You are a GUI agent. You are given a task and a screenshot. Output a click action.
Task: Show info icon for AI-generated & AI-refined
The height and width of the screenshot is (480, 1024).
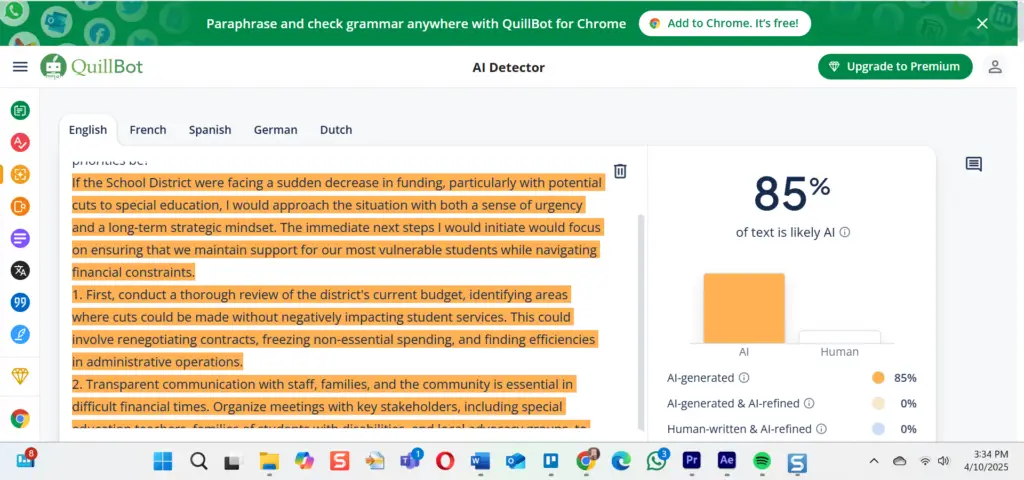pos(809,404)
